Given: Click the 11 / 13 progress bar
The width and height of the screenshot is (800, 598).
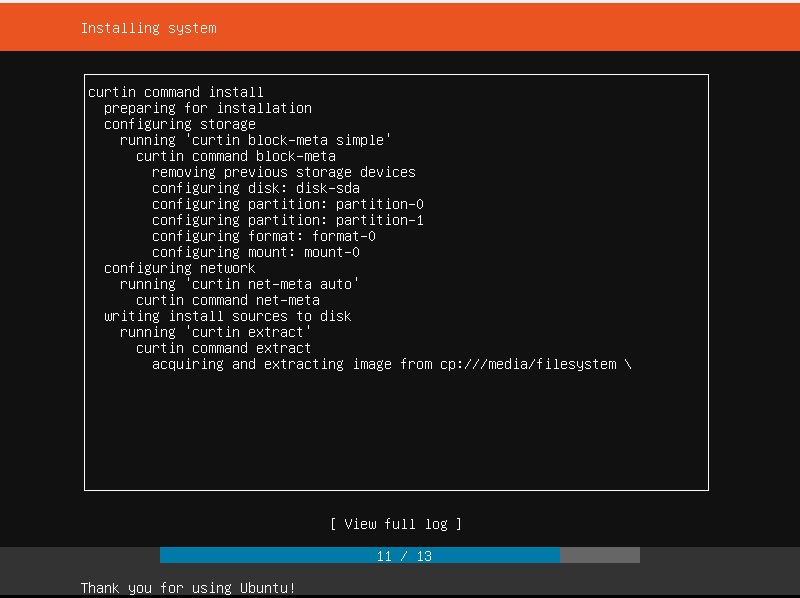Looking at the screenshot, I should (x=399, y=555).
